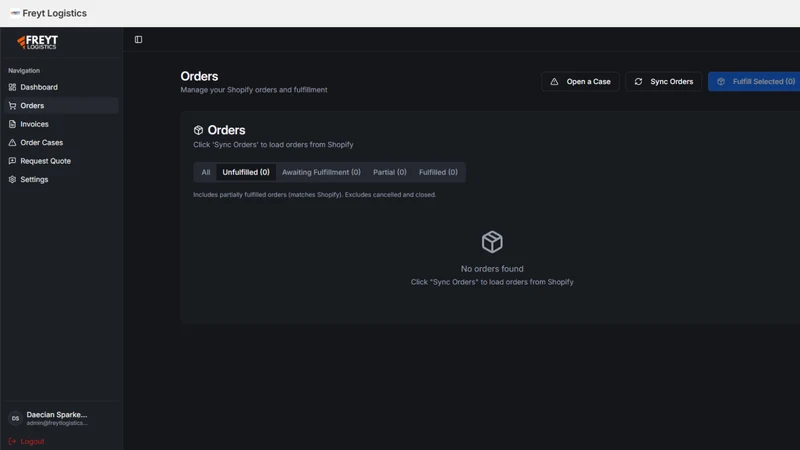Click the box icon in Fulfill Selected
Viewport: 800px width, 450px height.
pos(721,82)
